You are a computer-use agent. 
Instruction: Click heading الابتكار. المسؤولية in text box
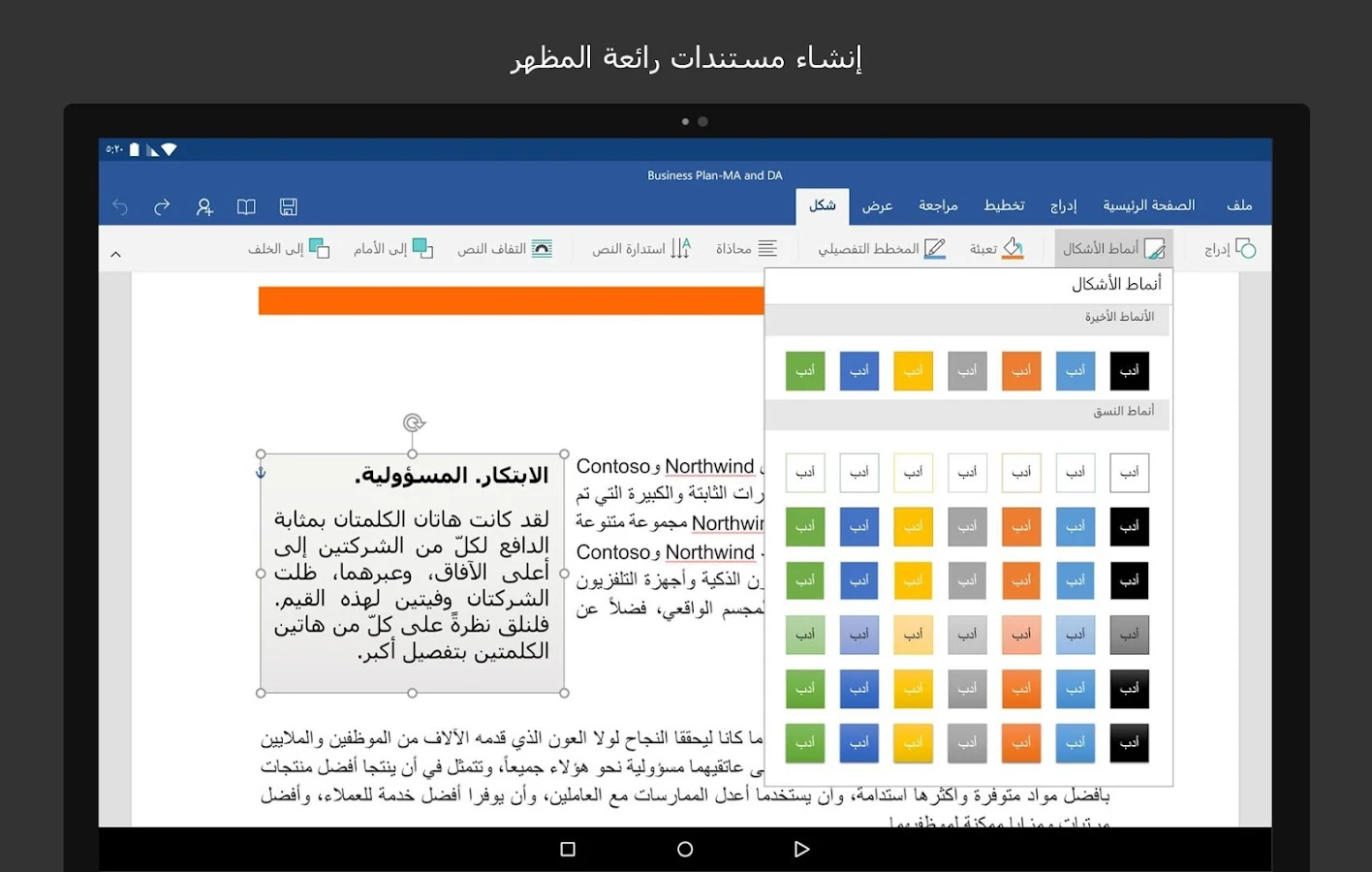[452, 476]
